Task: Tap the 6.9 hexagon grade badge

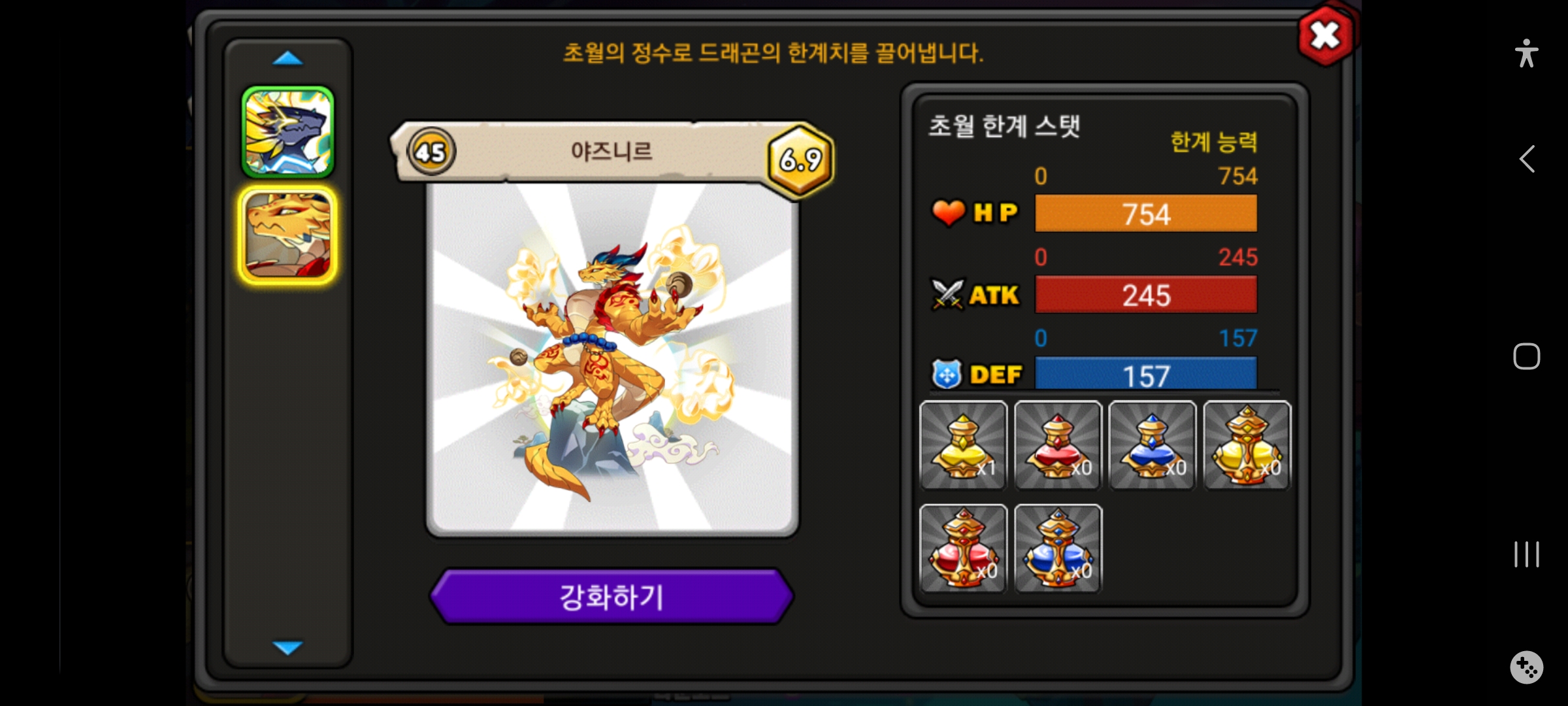Action: pos(801,160)
